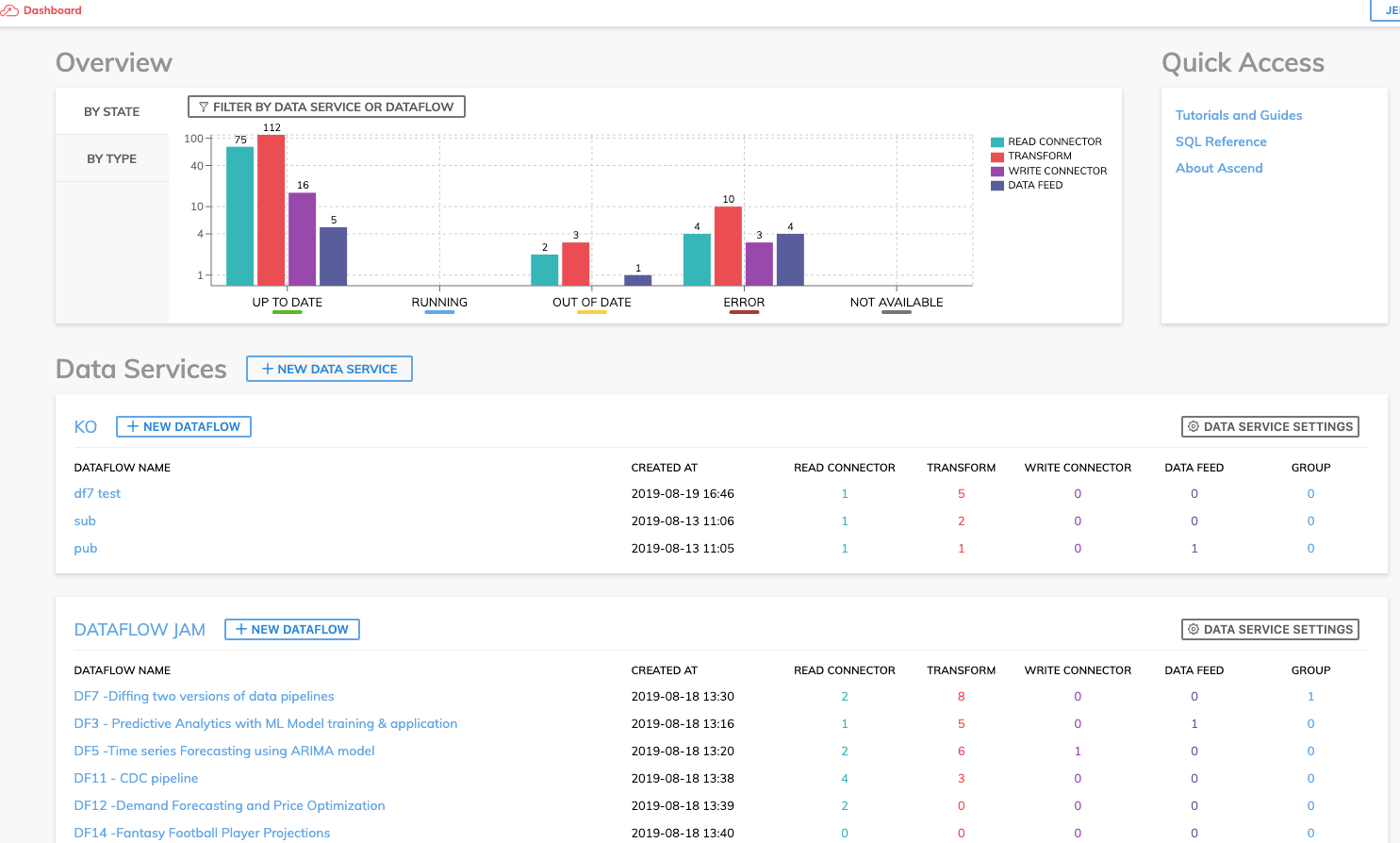Open the About Ascend link
The width and height of the screenshot is (1400, 843).
[1219, 168]
